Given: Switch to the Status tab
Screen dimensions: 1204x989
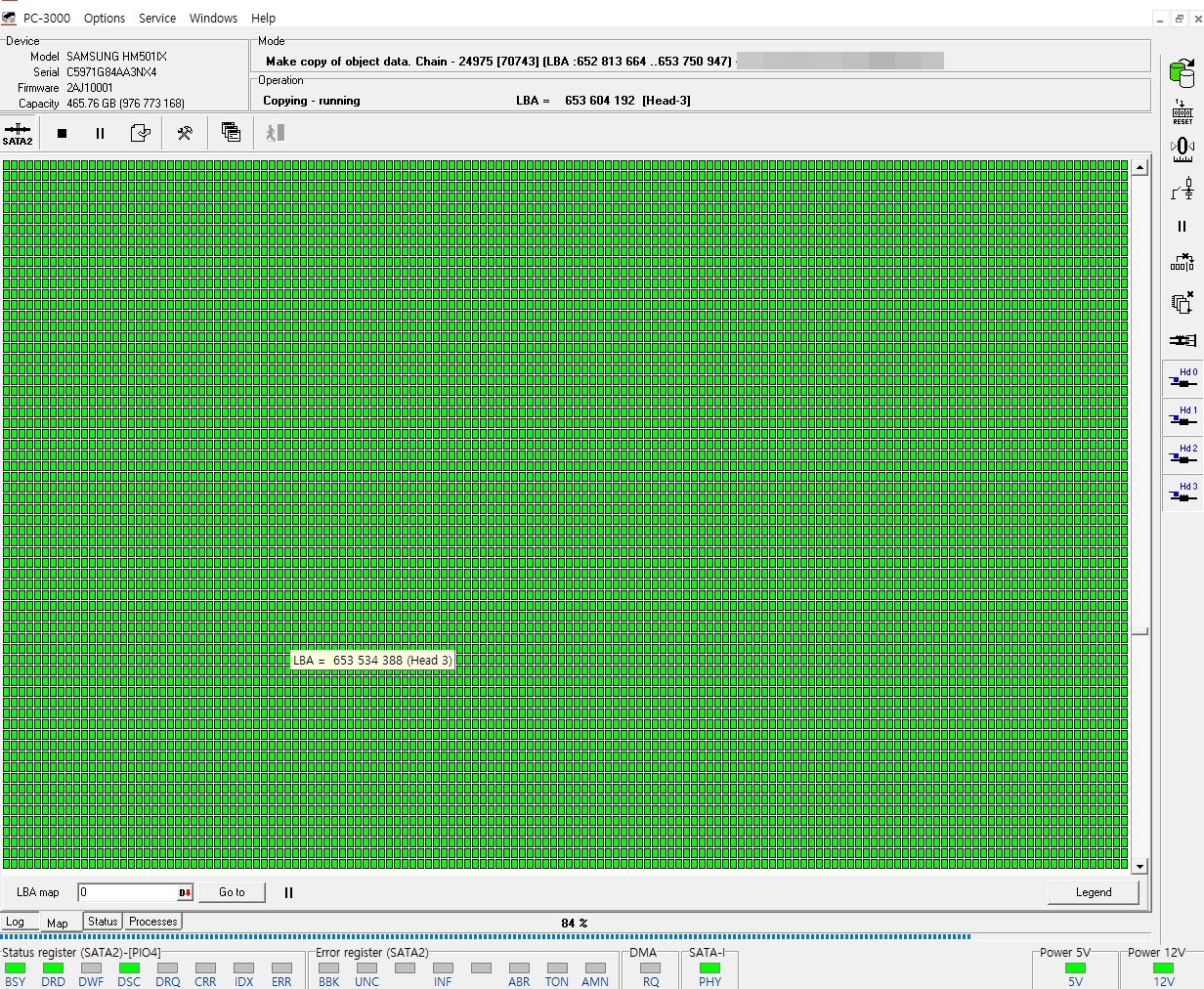Looking at the screenshot, I should click(x=103, y=922).
